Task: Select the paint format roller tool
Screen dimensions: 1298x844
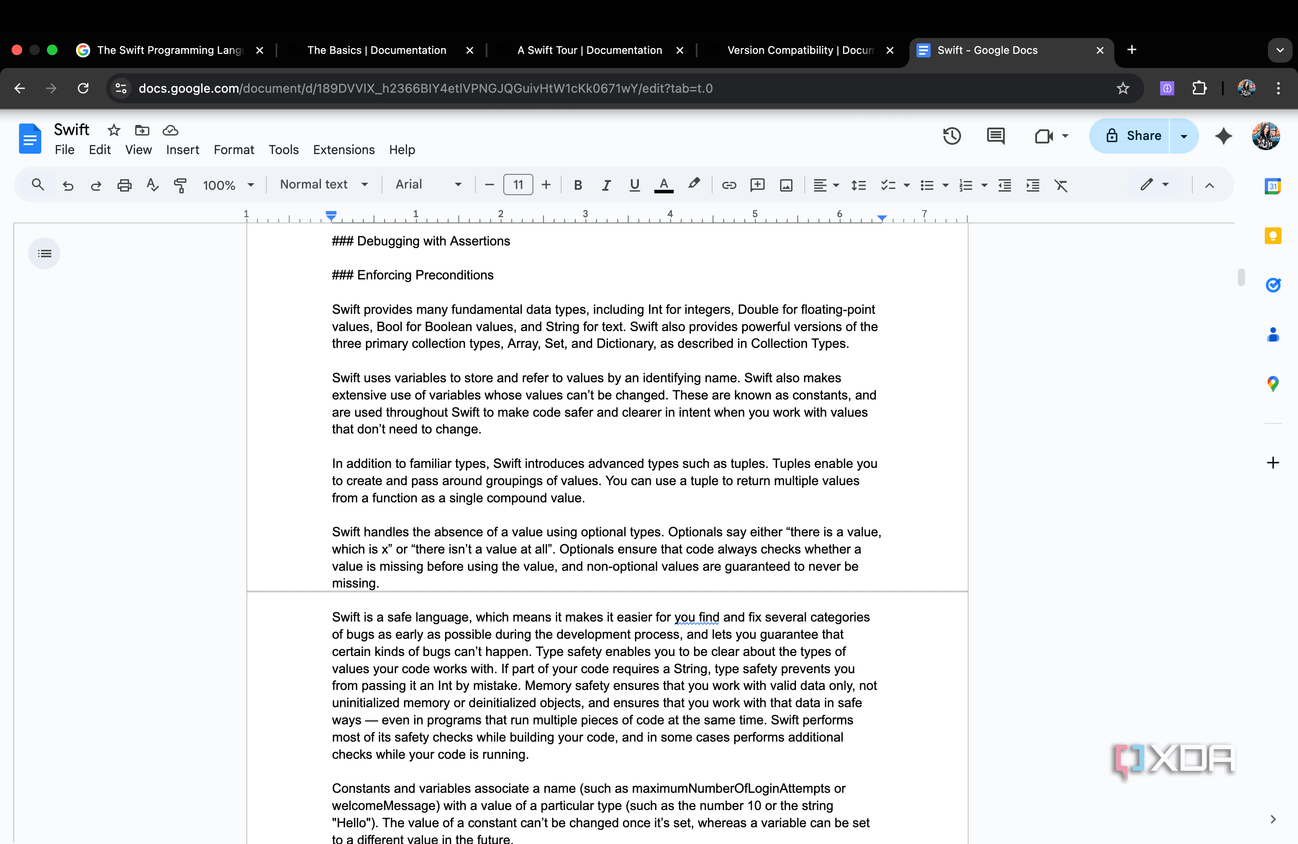Action: 180,185
